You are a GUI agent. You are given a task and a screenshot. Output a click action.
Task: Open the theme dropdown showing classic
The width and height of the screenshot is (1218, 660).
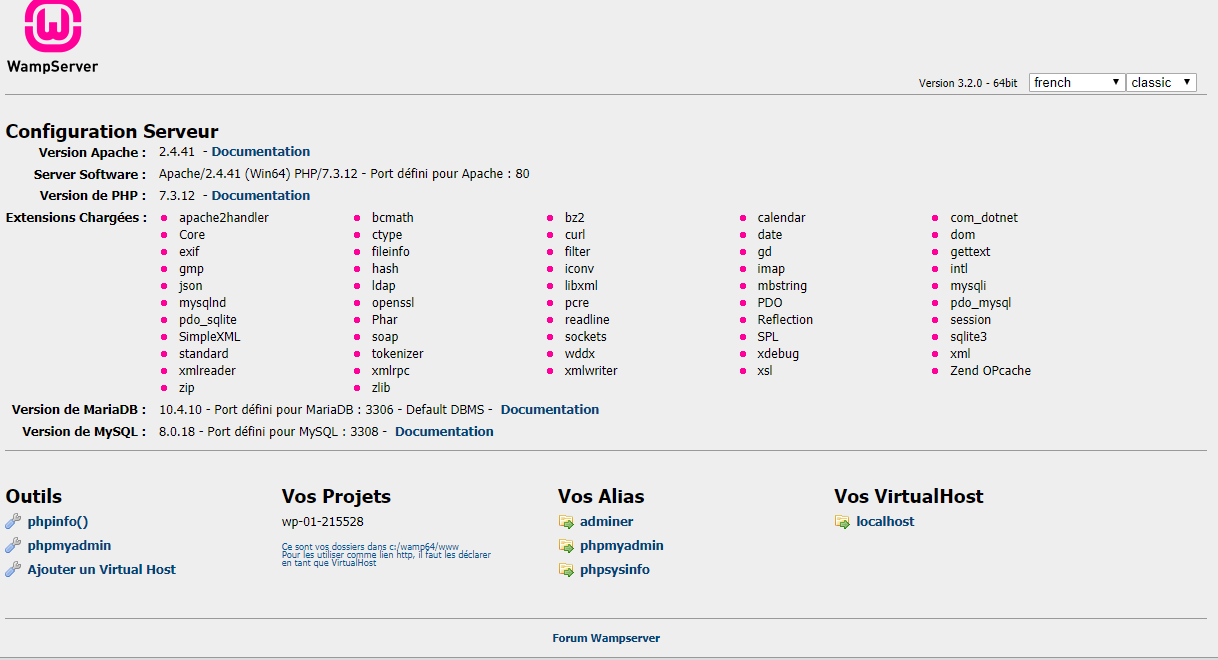pyautogui.click(x=1161, y=82)
